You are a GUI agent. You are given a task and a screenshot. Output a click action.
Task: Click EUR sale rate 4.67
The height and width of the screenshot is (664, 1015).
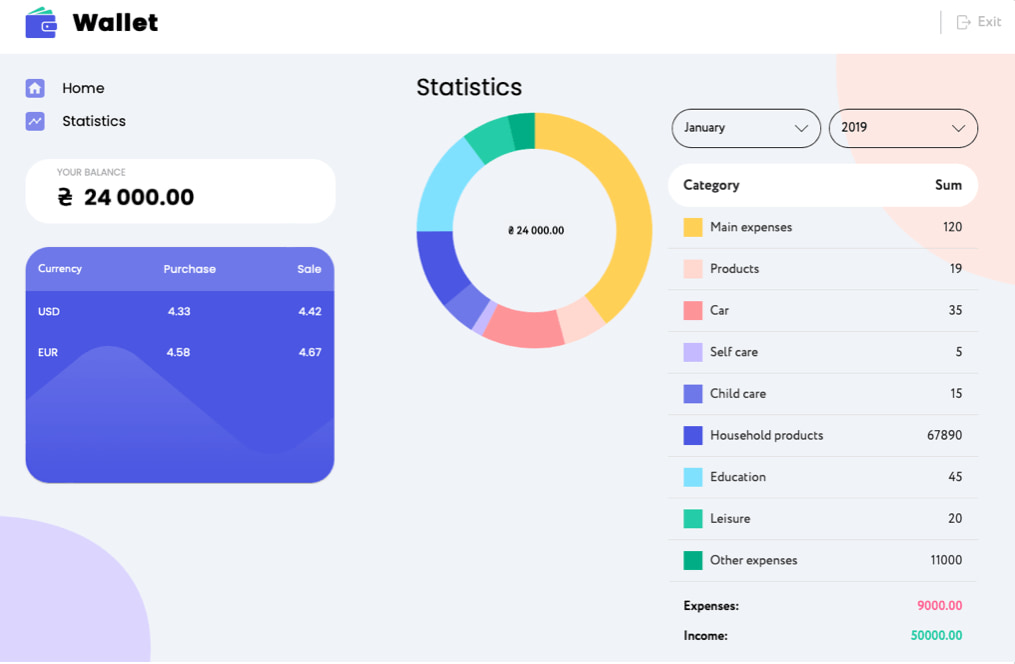point(309,353)
